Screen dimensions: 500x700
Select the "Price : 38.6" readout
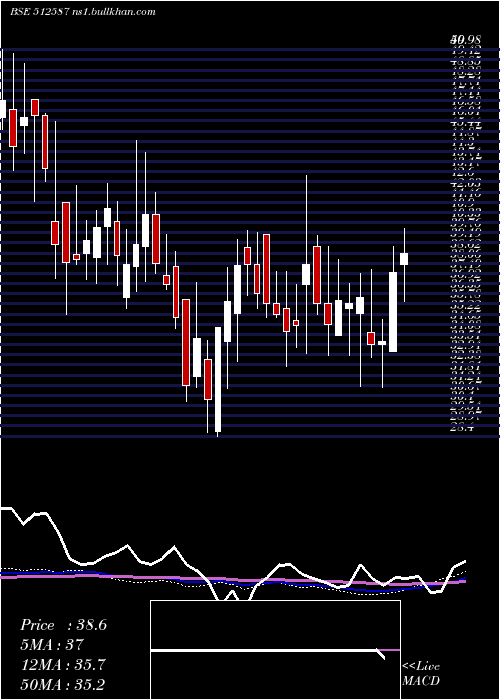click(x=63, y=625)
